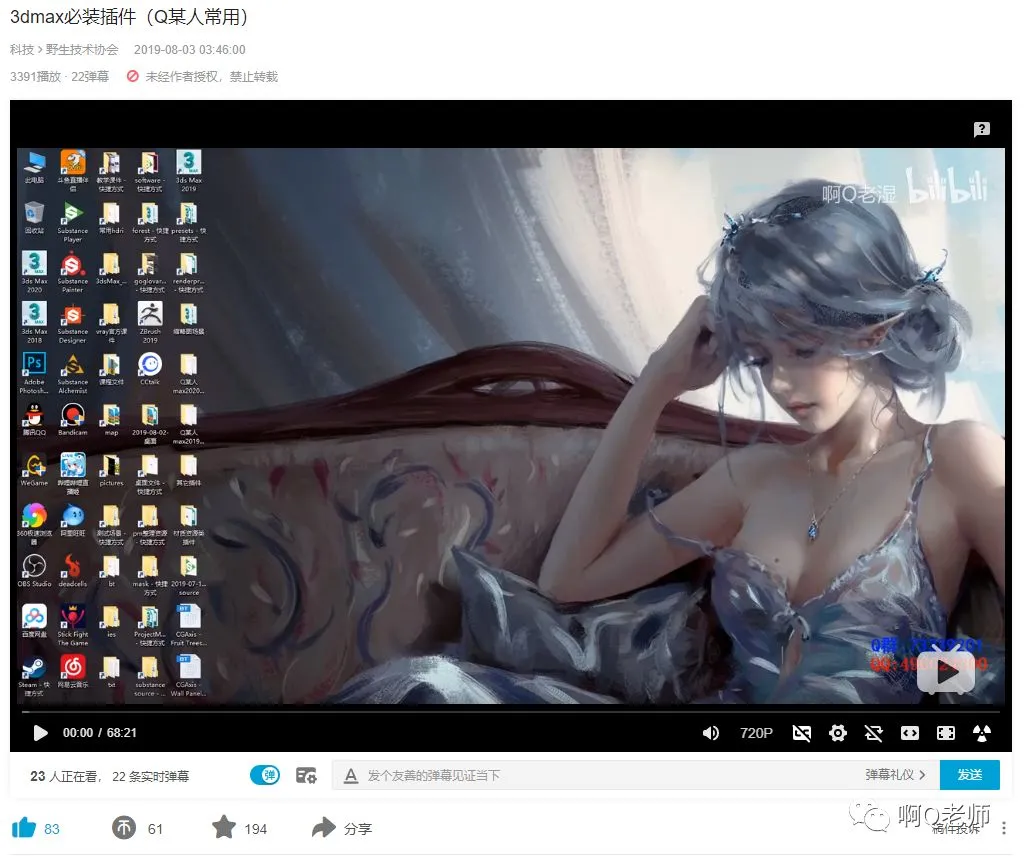Give a coin to the video
Screen dimensions: 1024x862
124,828
